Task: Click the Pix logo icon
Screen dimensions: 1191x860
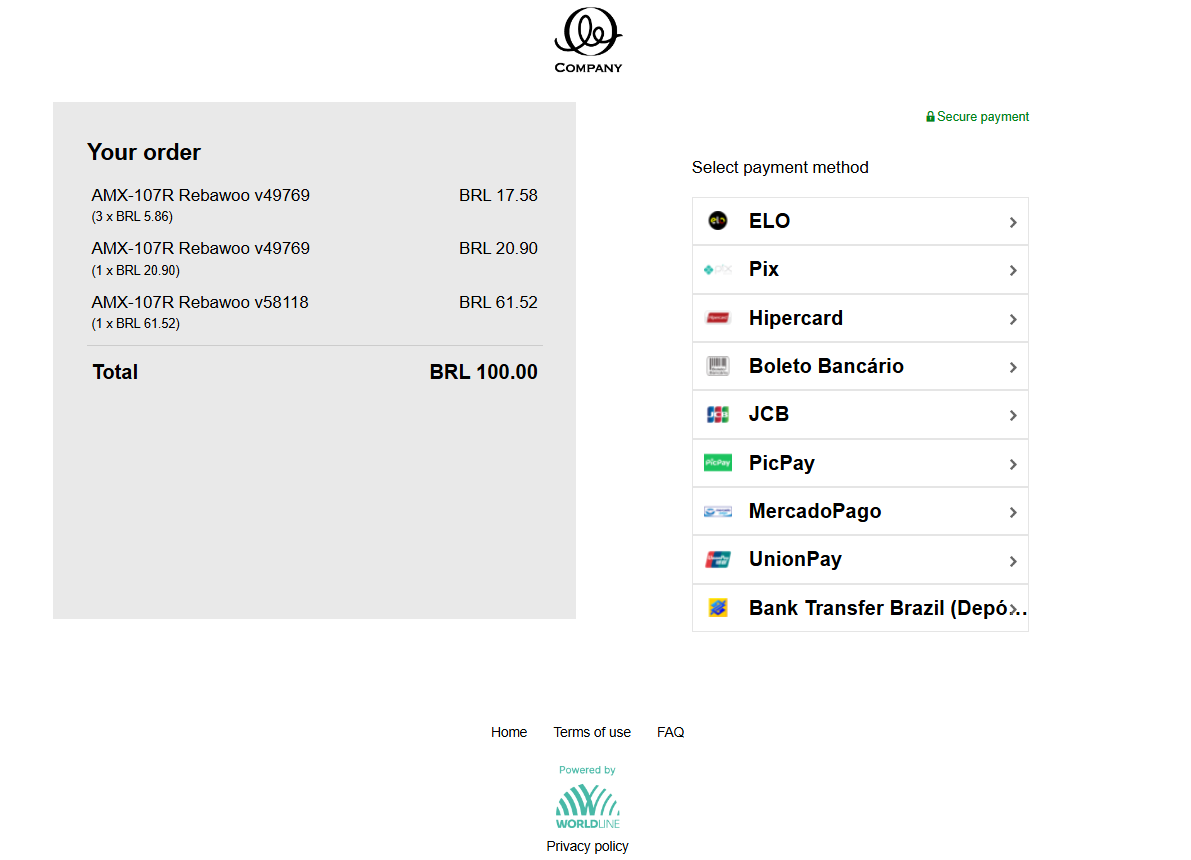Action: click(718, 269)
